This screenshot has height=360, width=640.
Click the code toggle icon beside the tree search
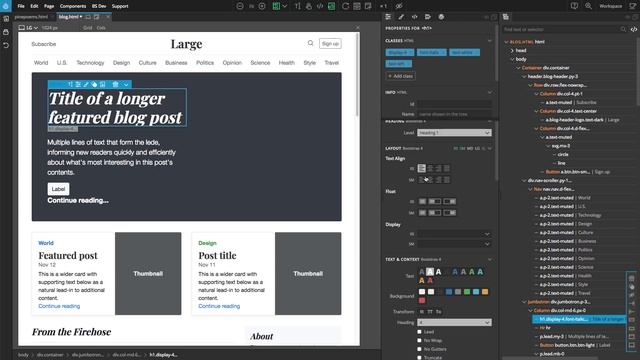(633, 29)
